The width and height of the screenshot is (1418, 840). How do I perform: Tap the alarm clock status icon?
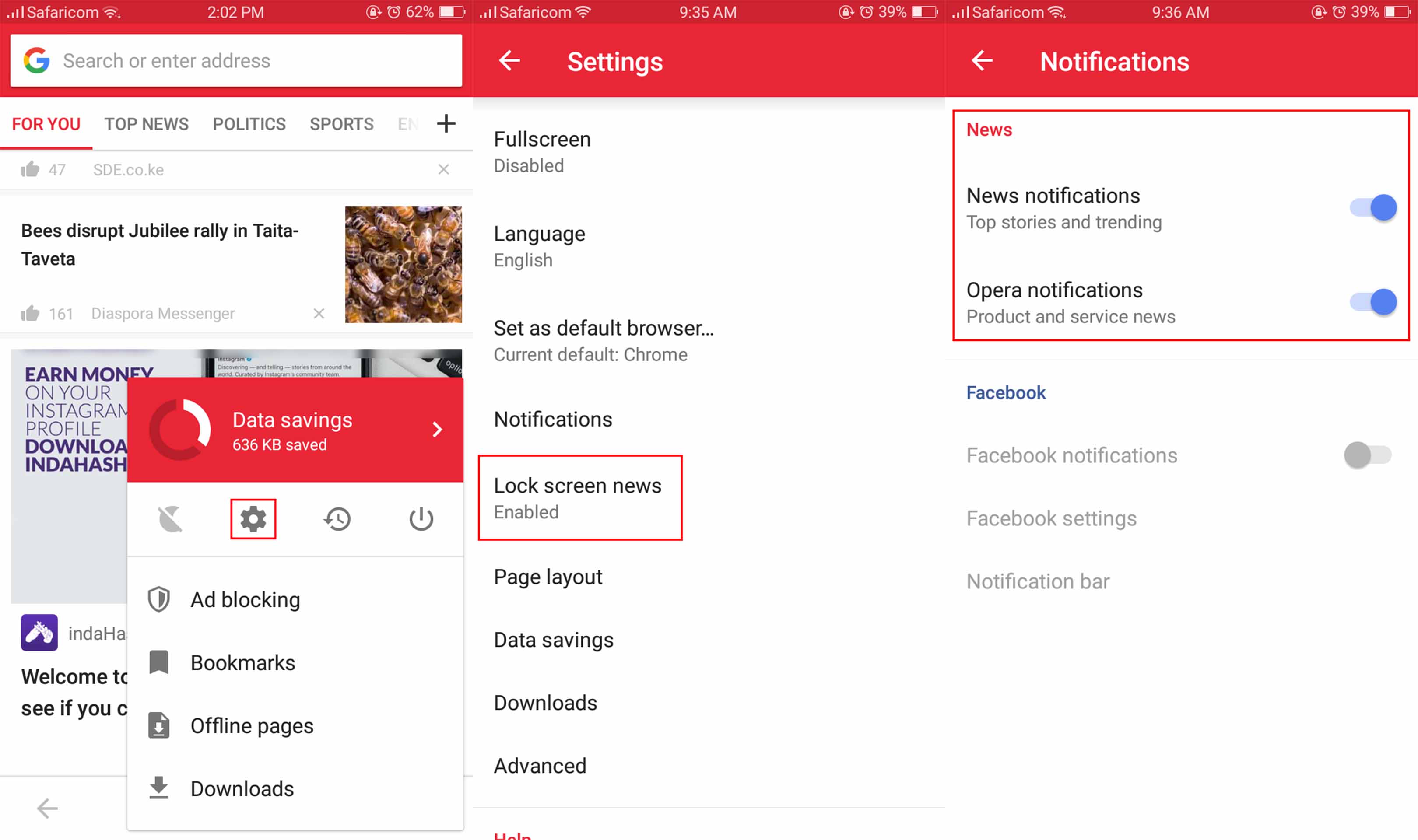(393, 11)
